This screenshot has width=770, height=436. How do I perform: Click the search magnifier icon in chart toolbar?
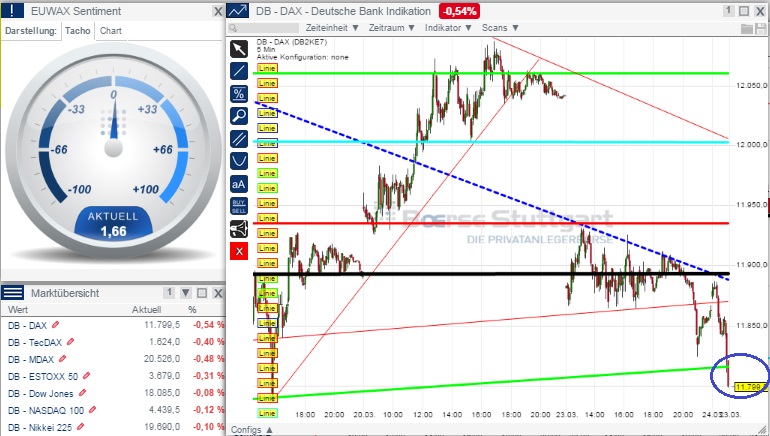[233, 28]
